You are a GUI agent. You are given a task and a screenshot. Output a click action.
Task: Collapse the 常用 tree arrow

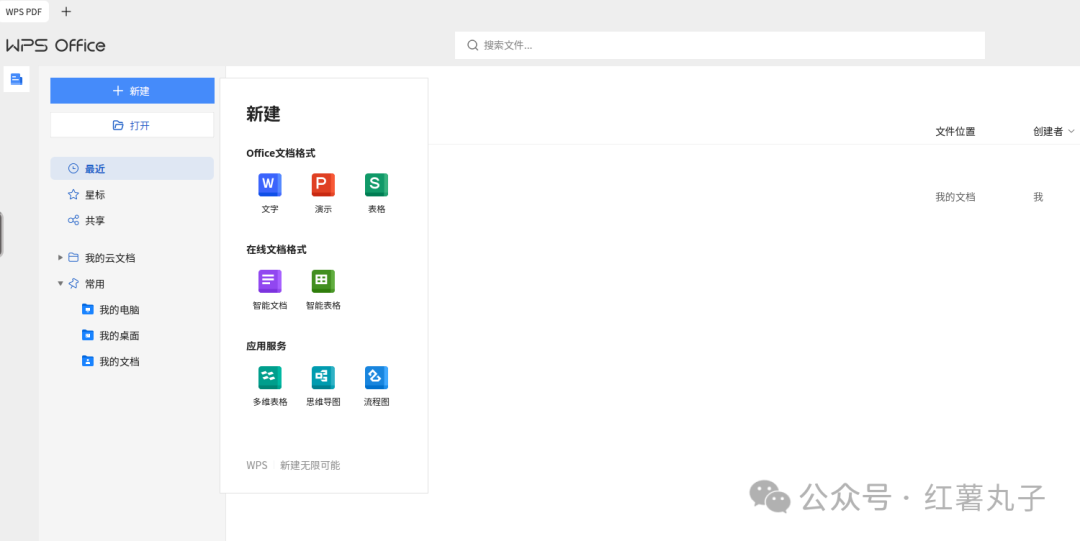coord(60,283)
